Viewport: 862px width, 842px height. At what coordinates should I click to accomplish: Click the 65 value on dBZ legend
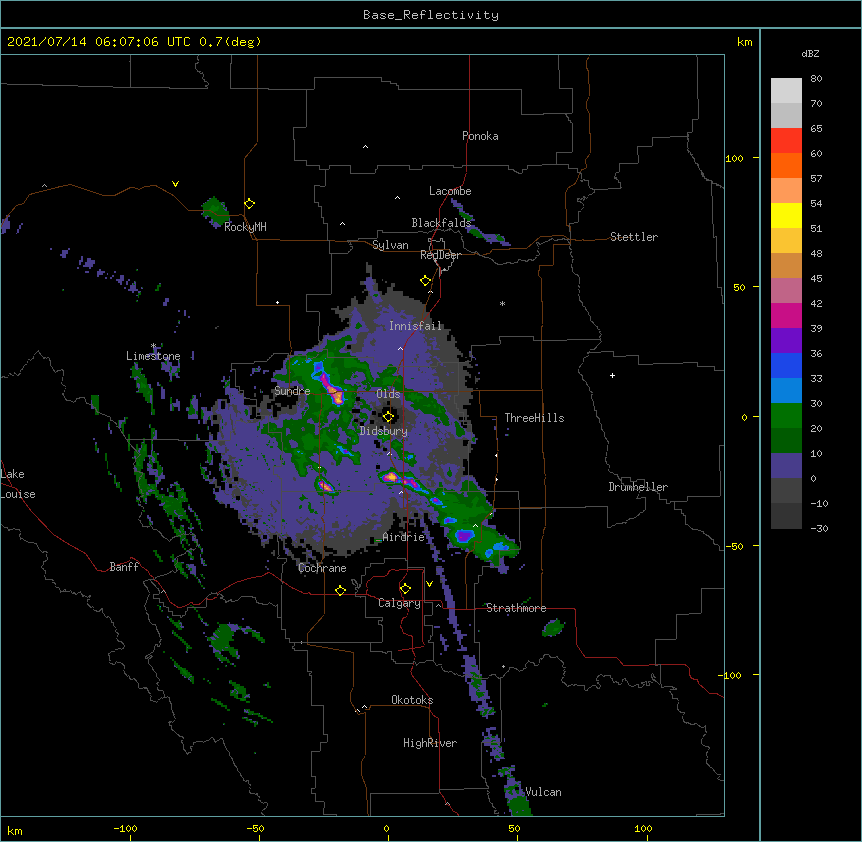[816, 129]
